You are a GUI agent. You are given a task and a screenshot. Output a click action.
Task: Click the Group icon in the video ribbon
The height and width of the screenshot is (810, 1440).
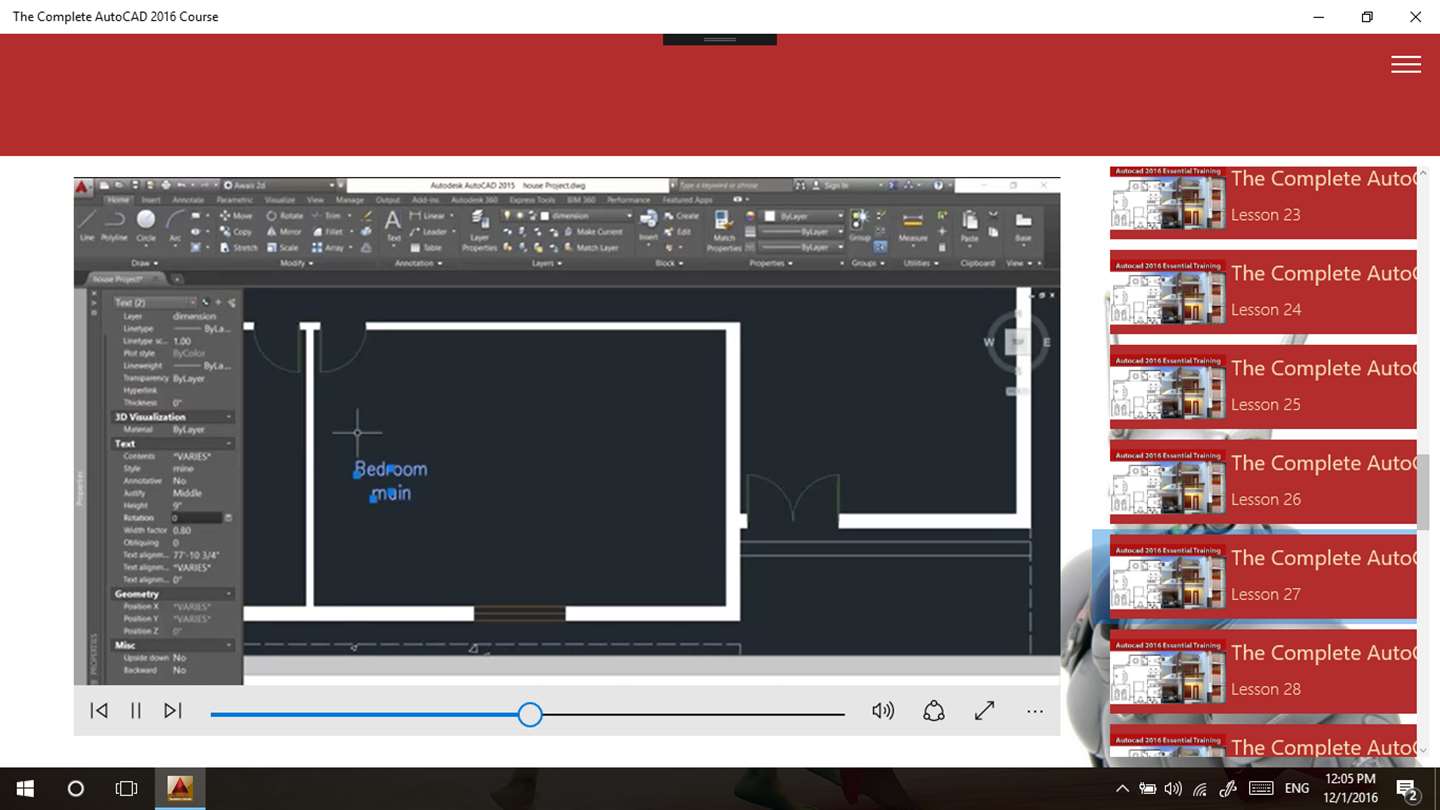pos(860,225)
